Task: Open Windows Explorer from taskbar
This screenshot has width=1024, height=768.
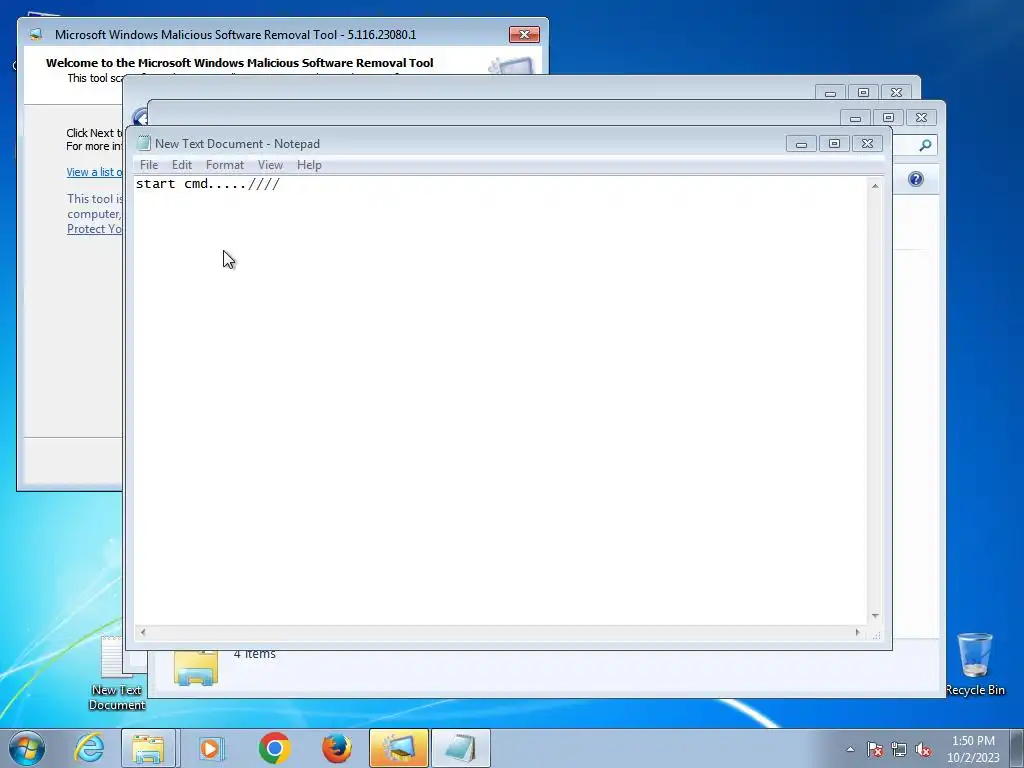Action: point(148,748)
